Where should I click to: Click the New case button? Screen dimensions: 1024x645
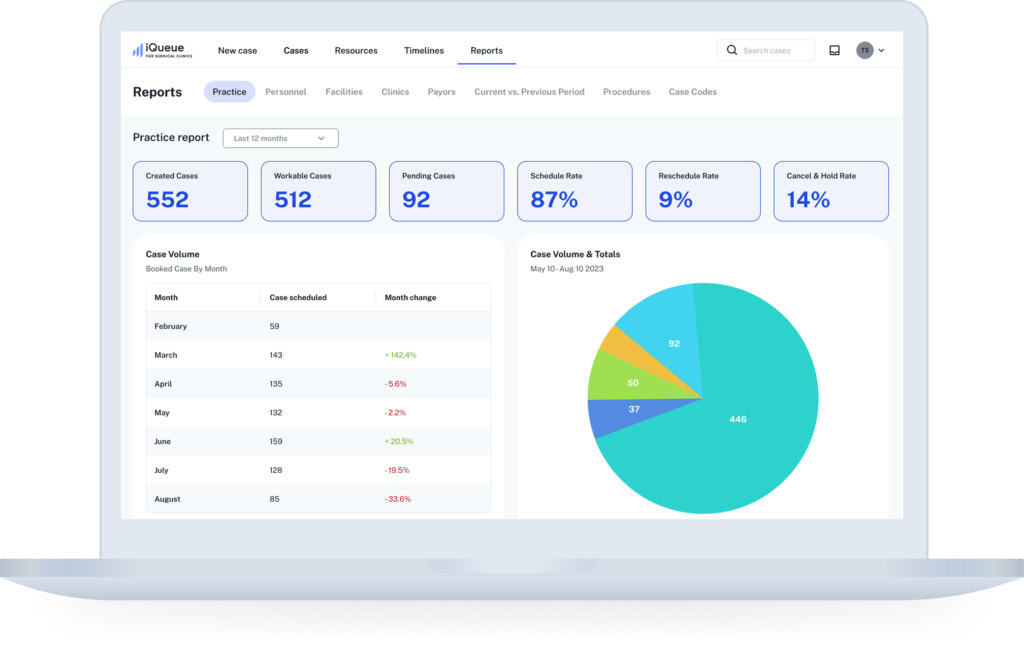click(237, 50)
